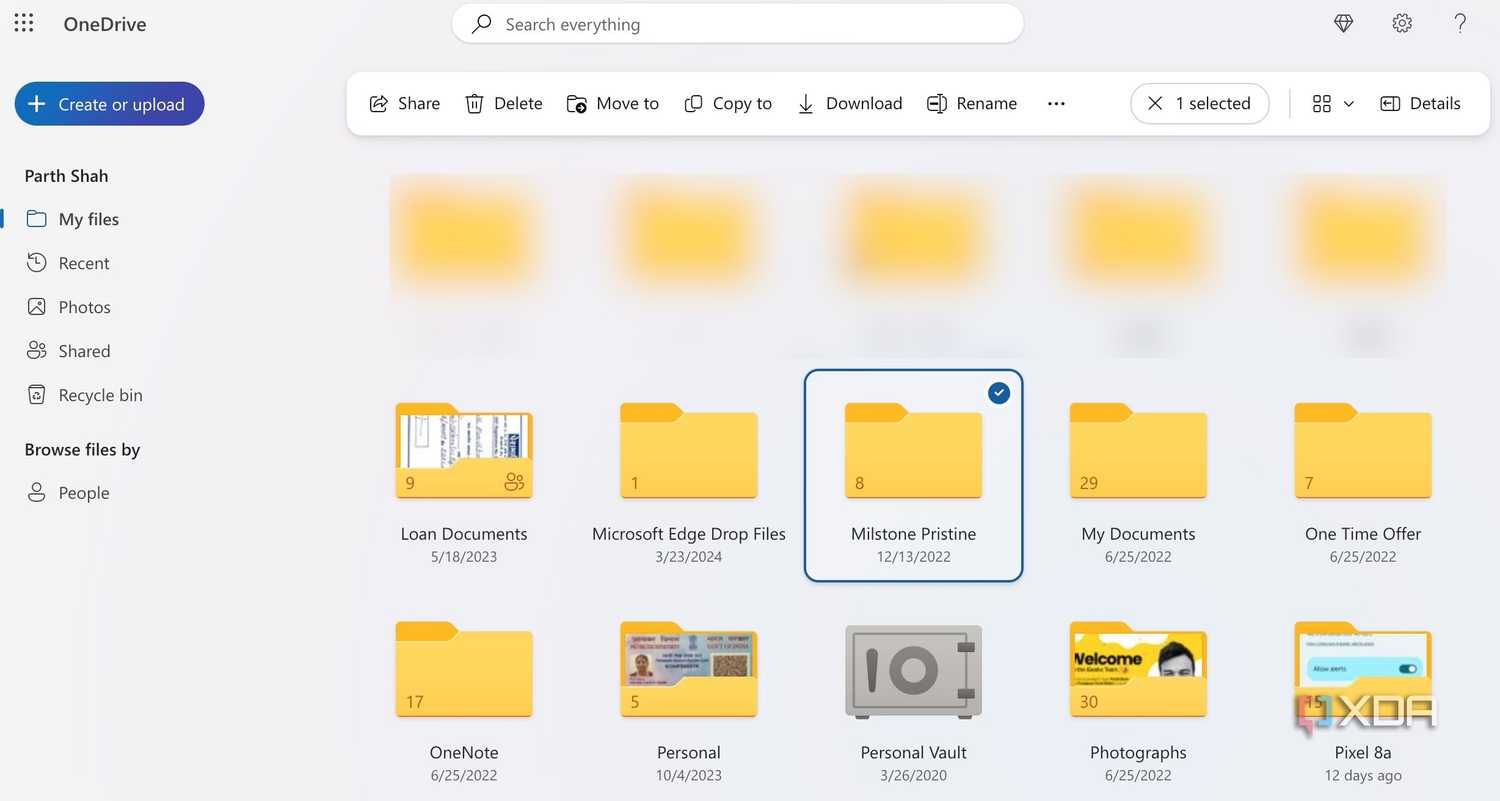Go to Recent files

pos(68,263)
